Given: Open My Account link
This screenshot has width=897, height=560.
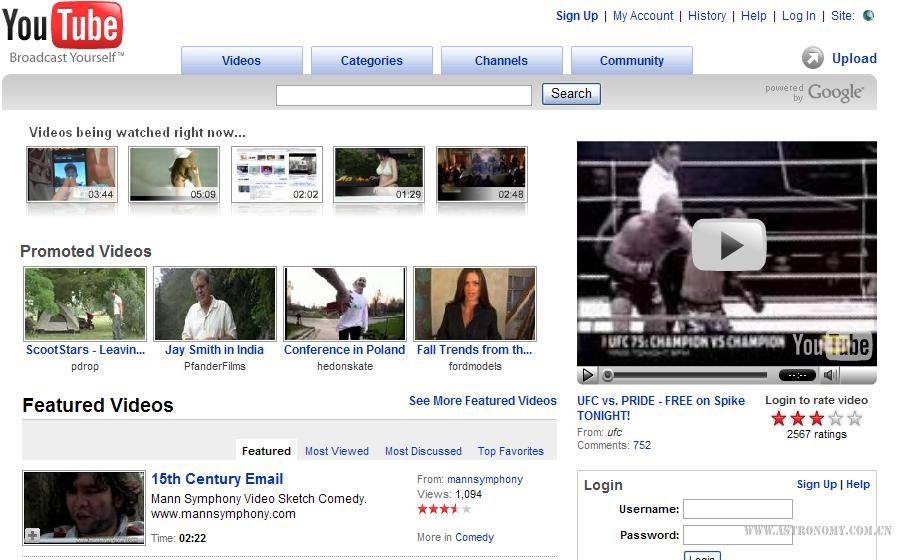Looking at the screenshot, I should (643, 16).
